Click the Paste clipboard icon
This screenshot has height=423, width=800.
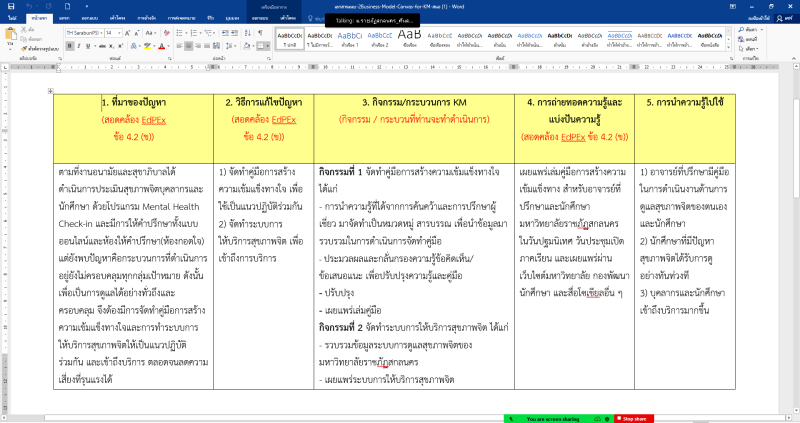coord(13,35)
